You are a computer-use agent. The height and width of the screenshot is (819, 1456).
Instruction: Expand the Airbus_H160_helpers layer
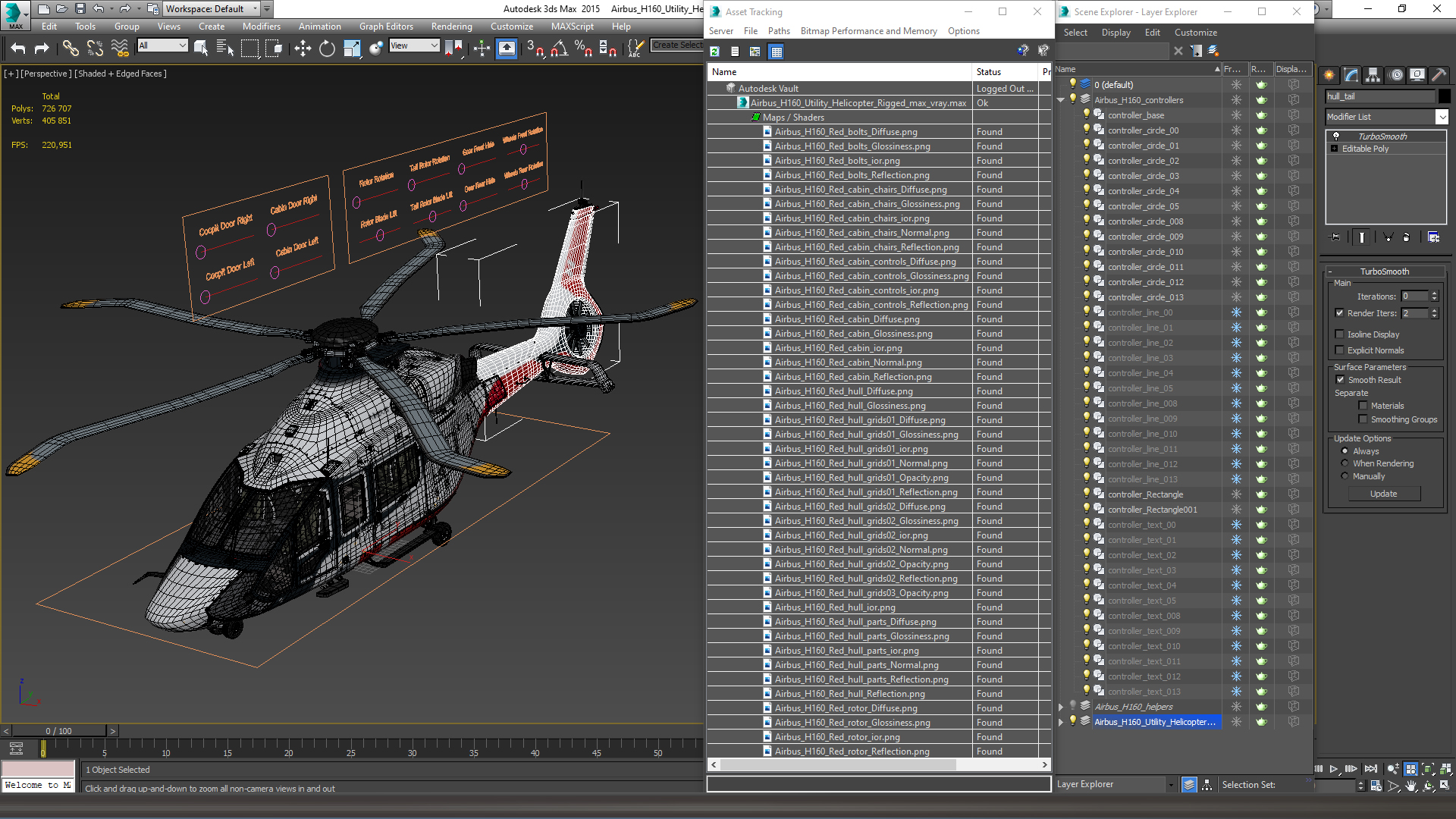pos(1061,707)
